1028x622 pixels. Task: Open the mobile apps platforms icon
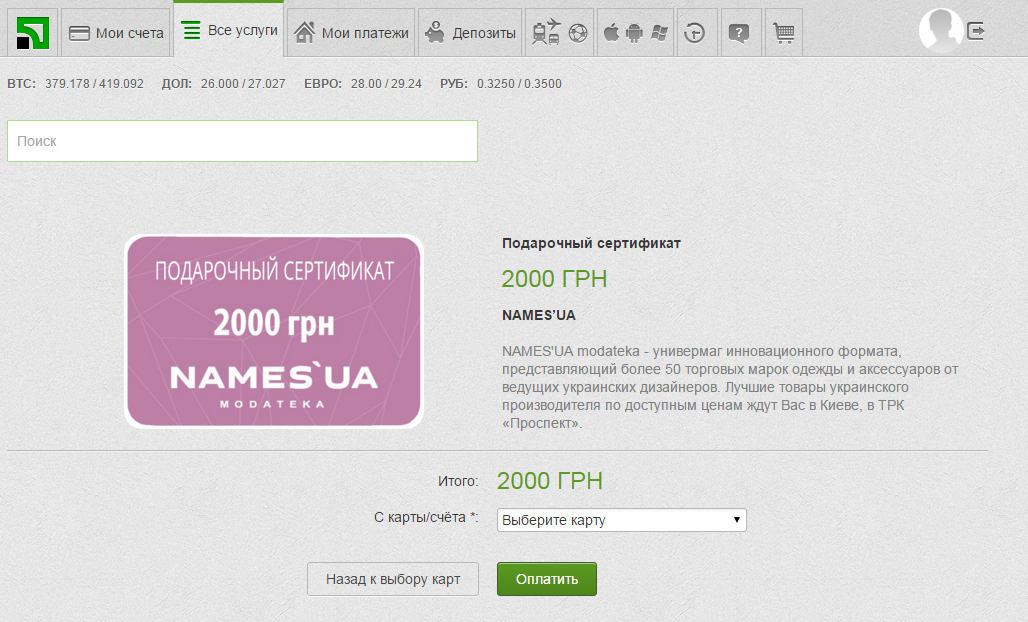coord(634,33)
